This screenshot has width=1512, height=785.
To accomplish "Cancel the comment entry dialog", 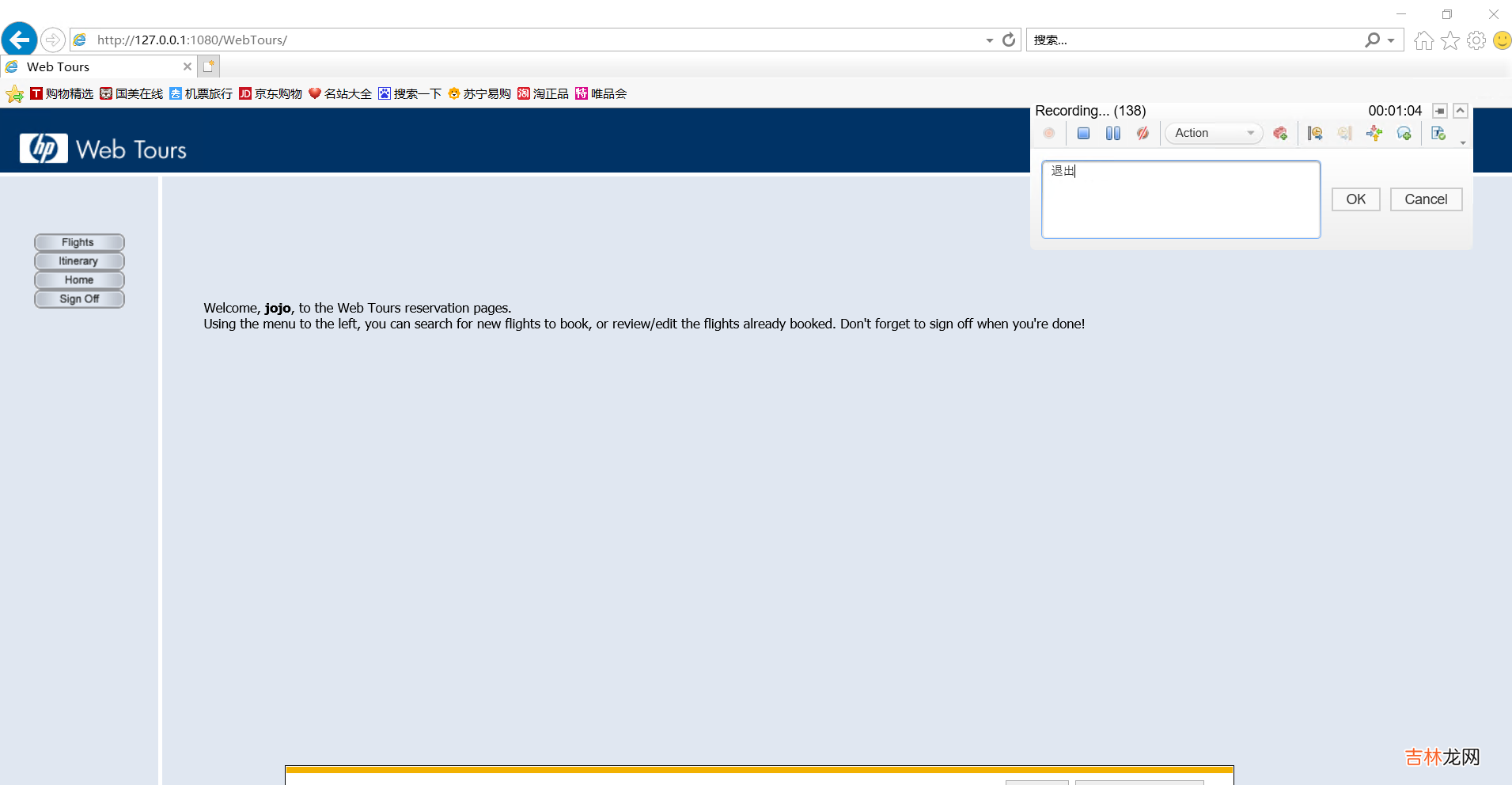I will coord(1426,199).
